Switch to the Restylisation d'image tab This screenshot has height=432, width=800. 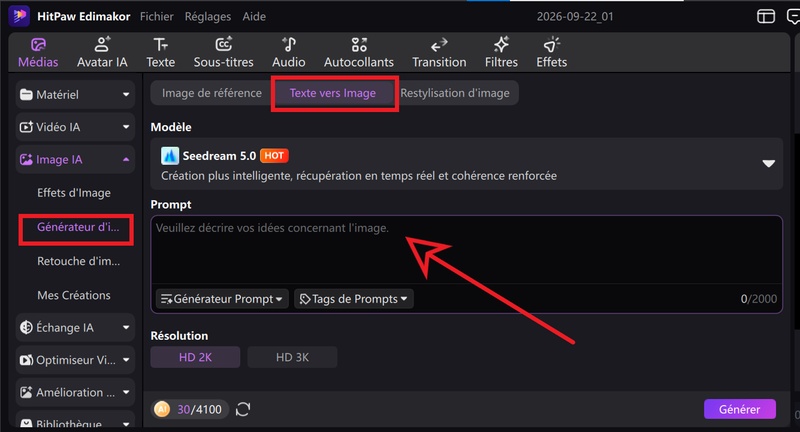tap(455, 93)
